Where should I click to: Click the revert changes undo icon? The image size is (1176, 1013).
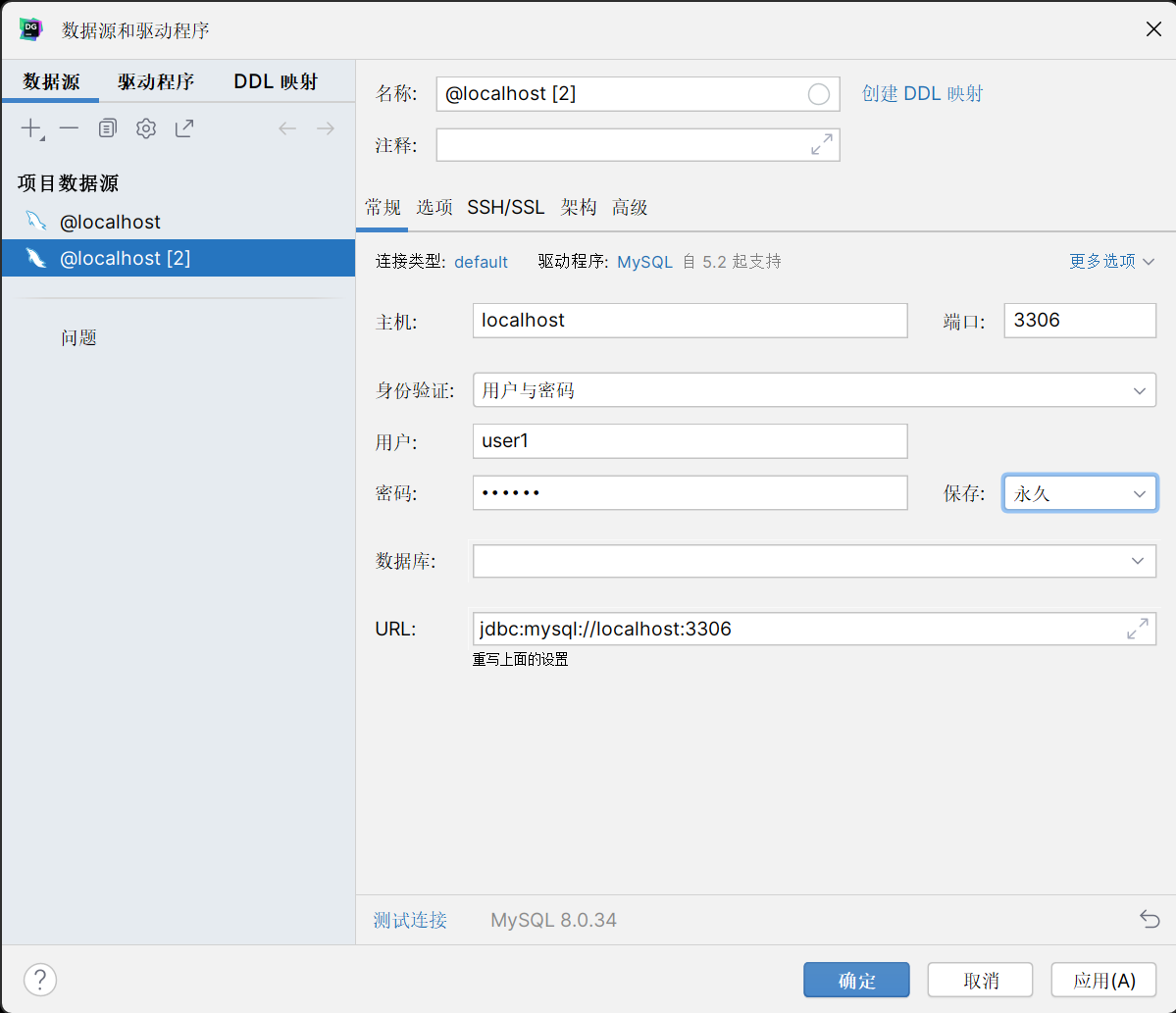(x=1150, y=919)
